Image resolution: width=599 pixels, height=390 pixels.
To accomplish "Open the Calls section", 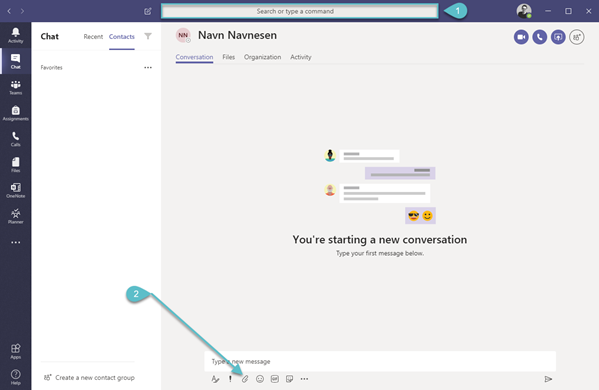I will click(15, 139).
